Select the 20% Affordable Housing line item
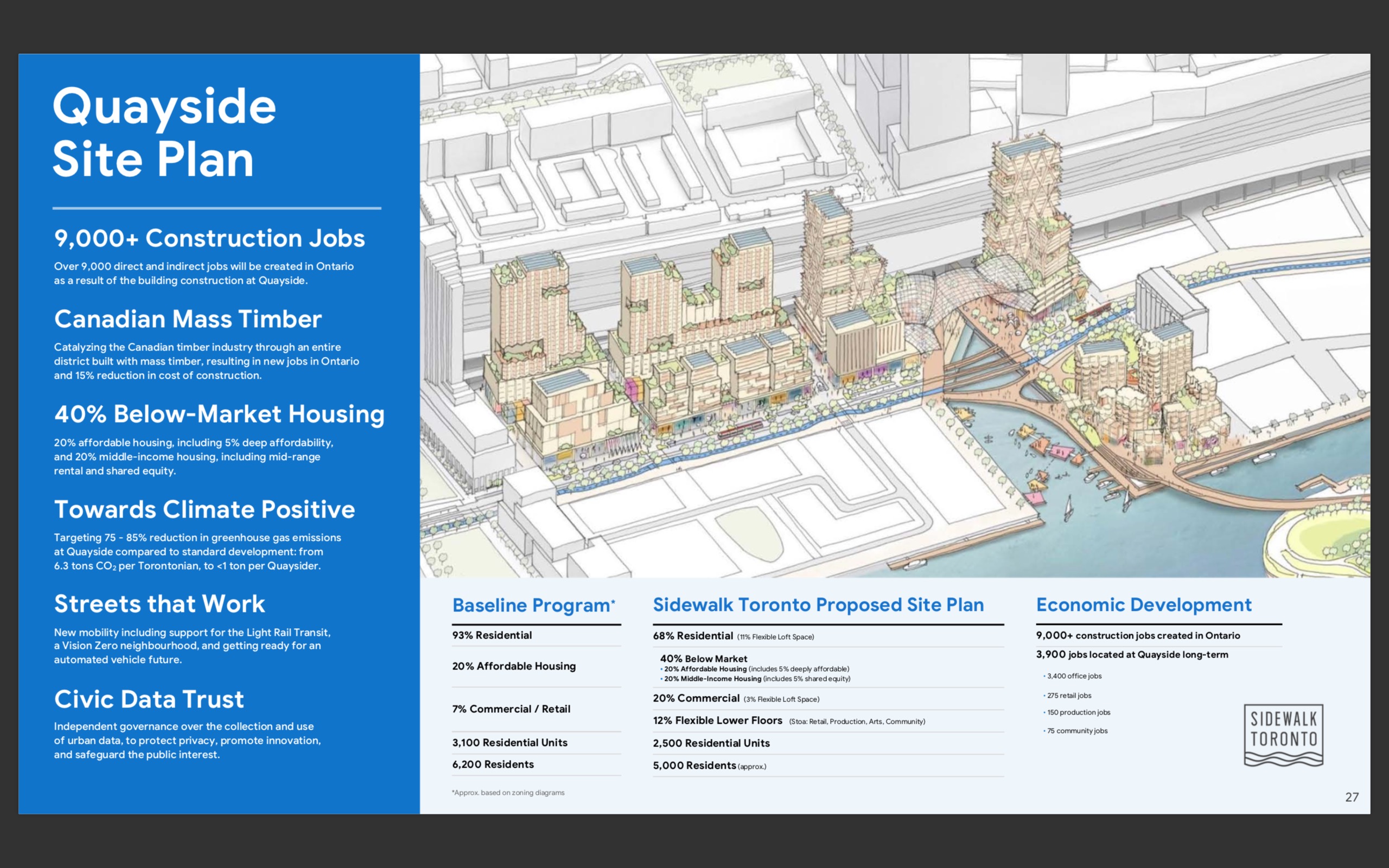 pyautogui.click(x=513, y=666)
